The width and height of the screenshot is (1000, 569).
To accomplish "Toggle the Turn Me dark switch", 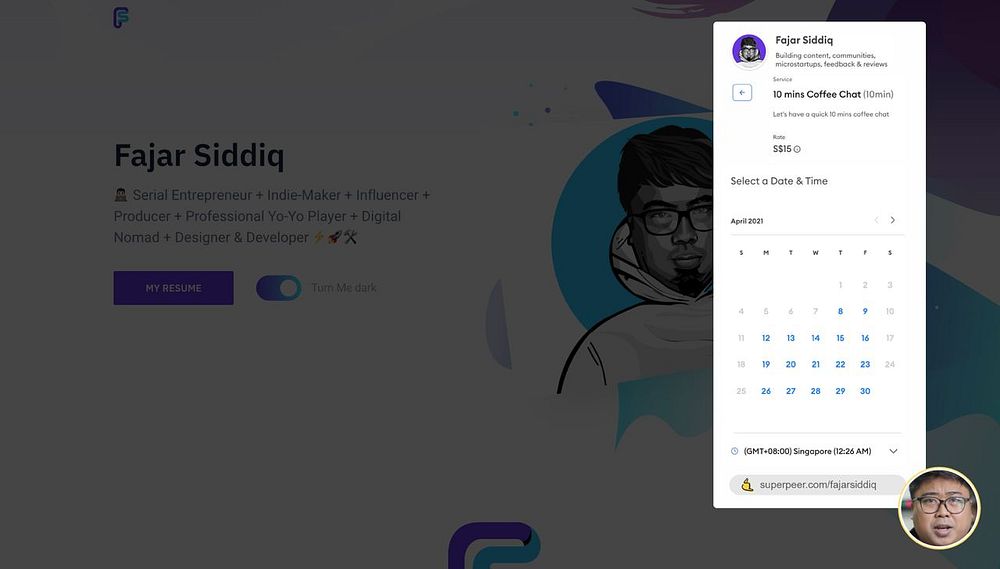I will pos(279,288).
